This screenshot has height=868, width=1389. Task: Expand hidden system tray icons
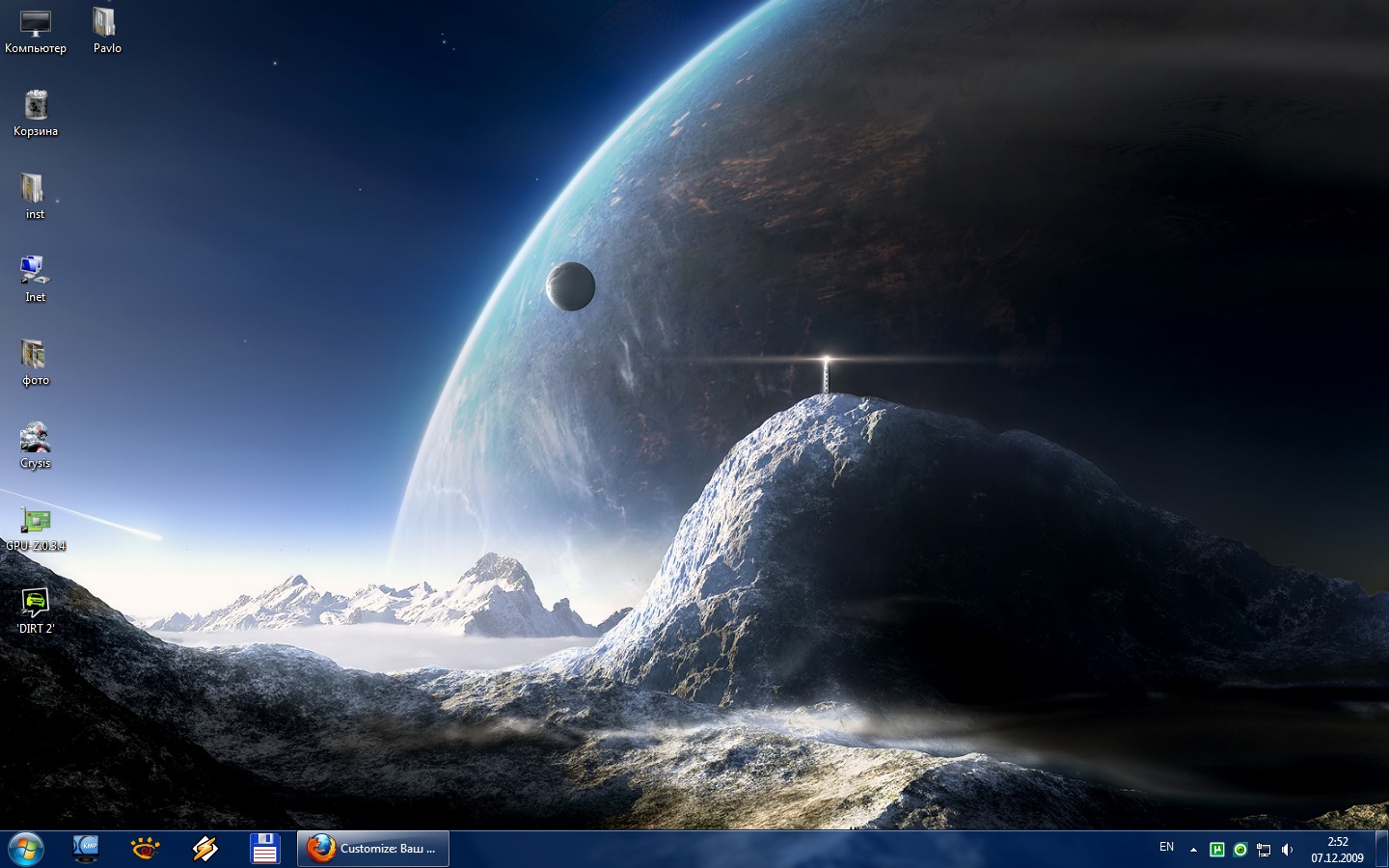pos(1193,850)
